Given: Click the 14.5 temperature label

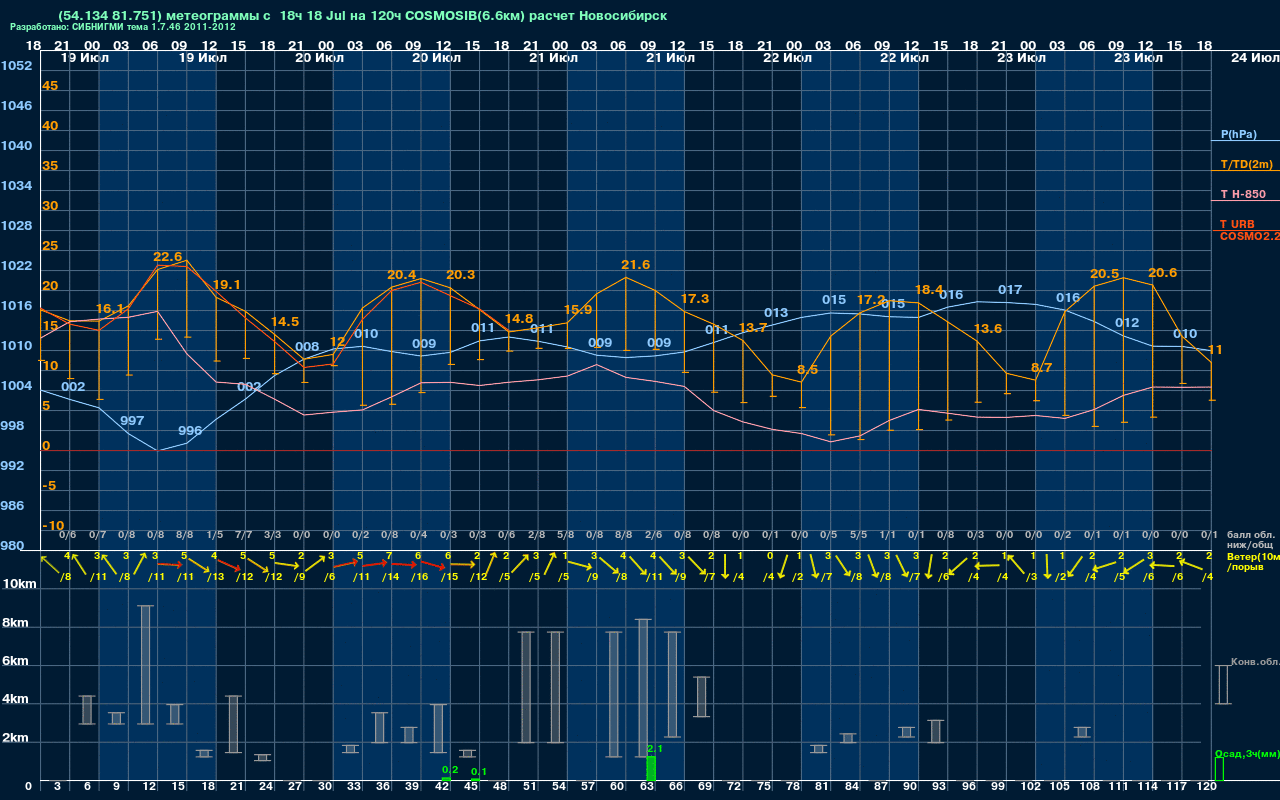Looking at the screenshot, I should (x=285, y=322).
